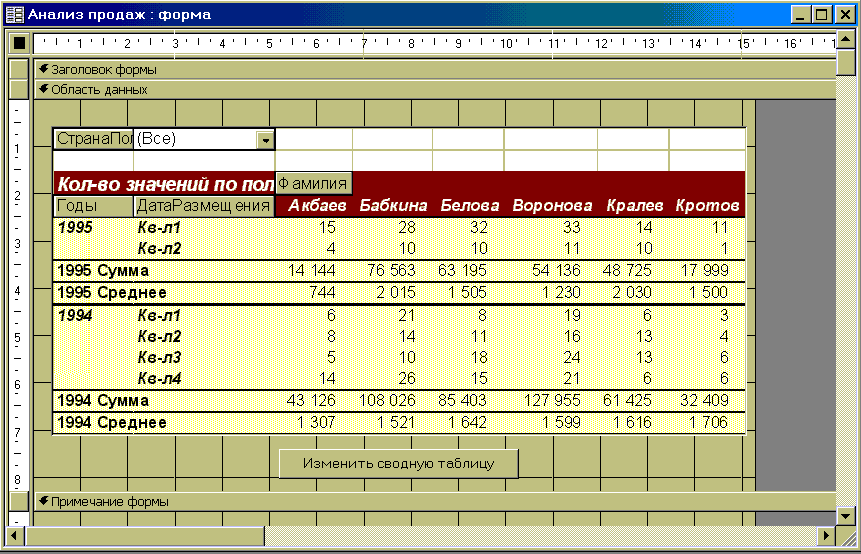Image resolution: width=861 pixels, height=554 pixels.
Task: Select the form selector black square
Action: (x=19, y=42)
